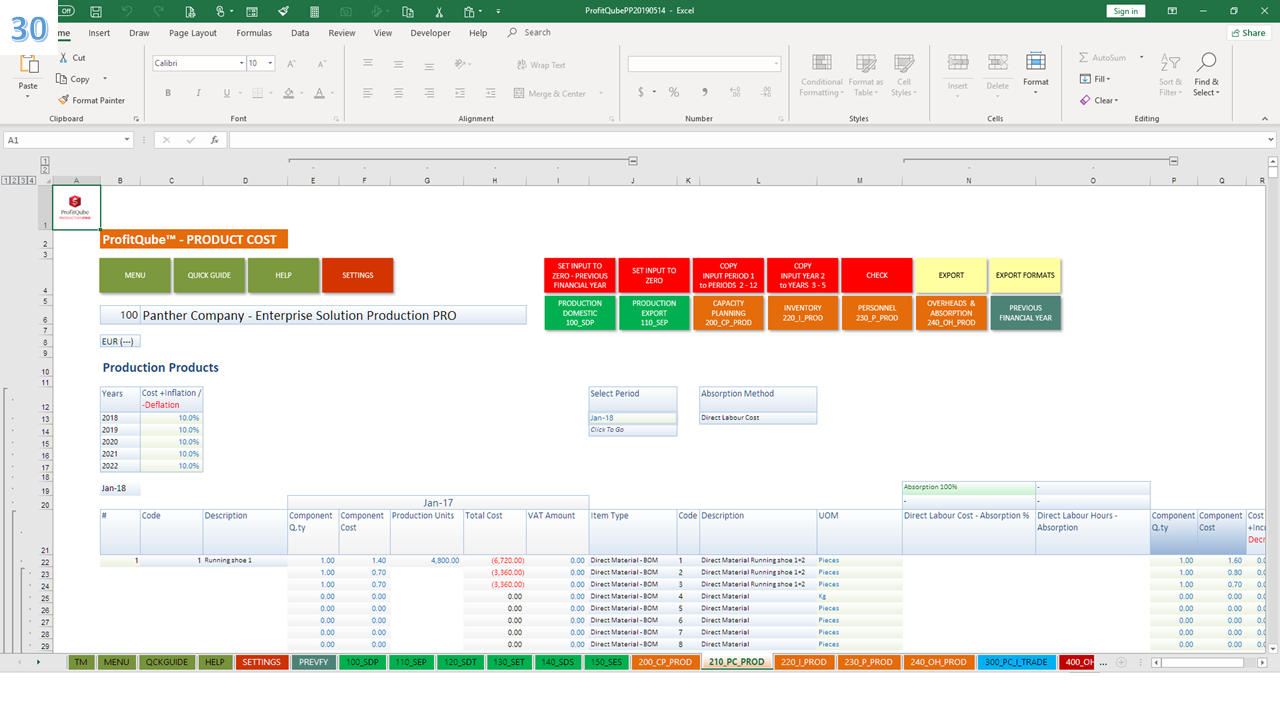Select the Jan-18 period cell
The height and width of the screenshot is (720, 1280).
coord(632,418)
